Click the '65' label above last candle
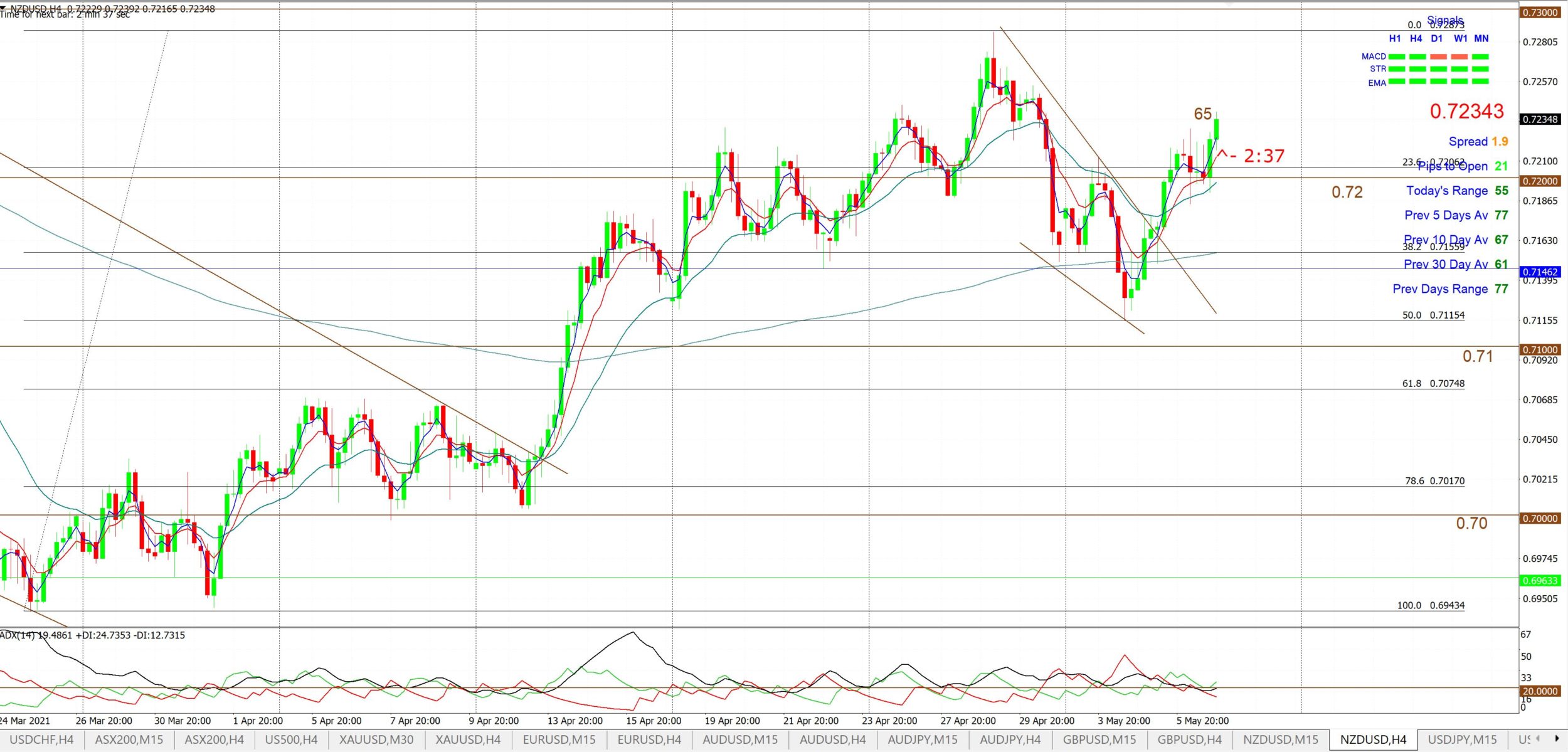Screen dimensions: 1568x752 tap(1202, 114)
